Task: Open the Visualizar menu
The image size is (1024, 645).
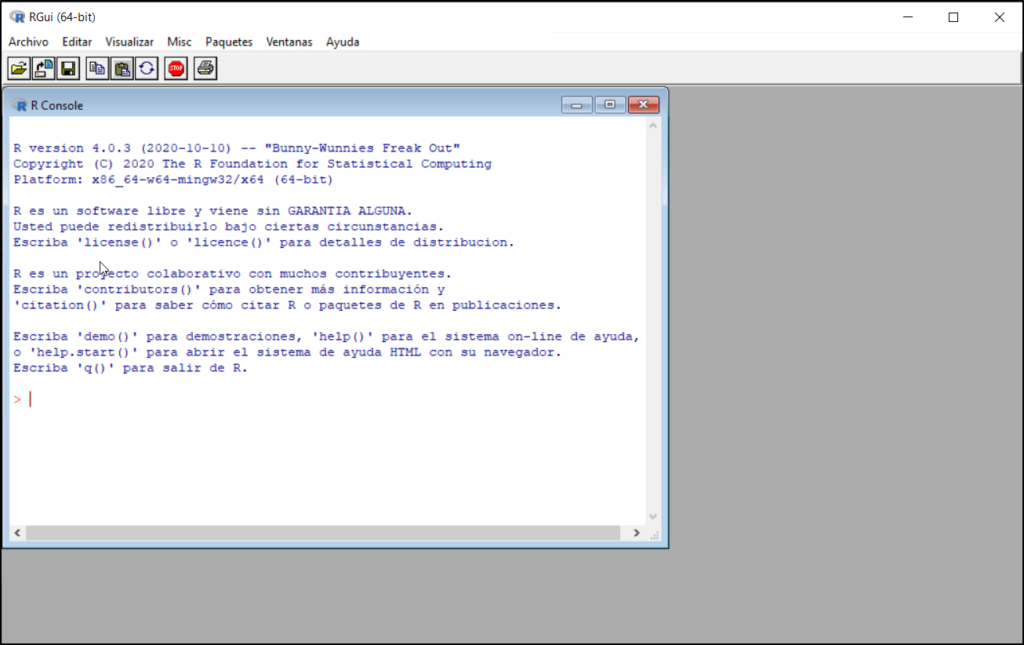Action: (129, 41)
